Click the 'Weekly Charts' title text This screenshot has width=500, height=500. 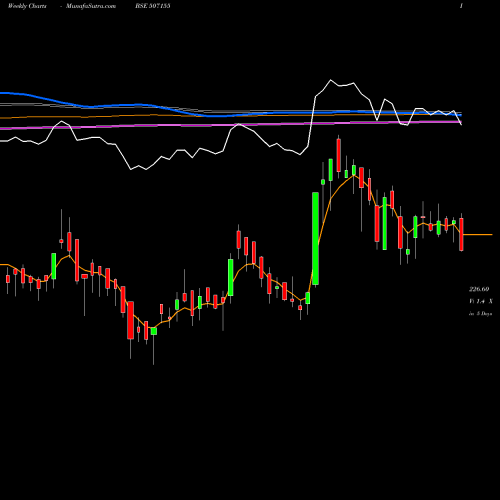pyautogui.click(x=27, y=6)
